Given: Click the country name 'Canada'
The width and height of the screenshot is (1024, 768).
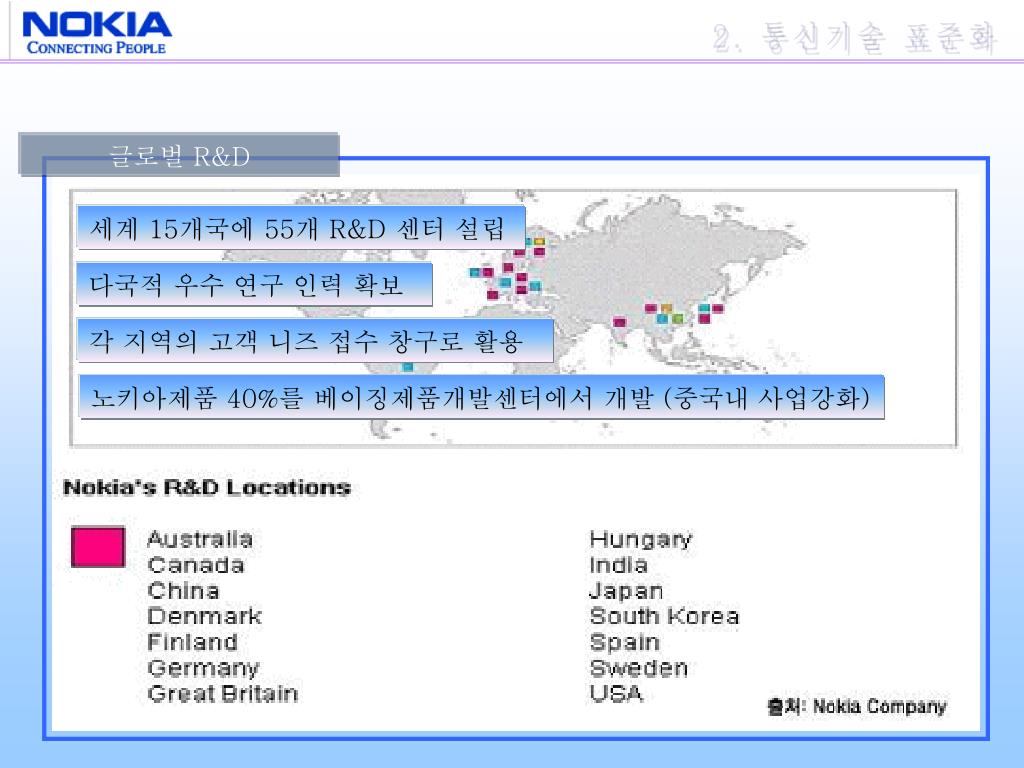Looking at the screenshot, I should point(196,565).
